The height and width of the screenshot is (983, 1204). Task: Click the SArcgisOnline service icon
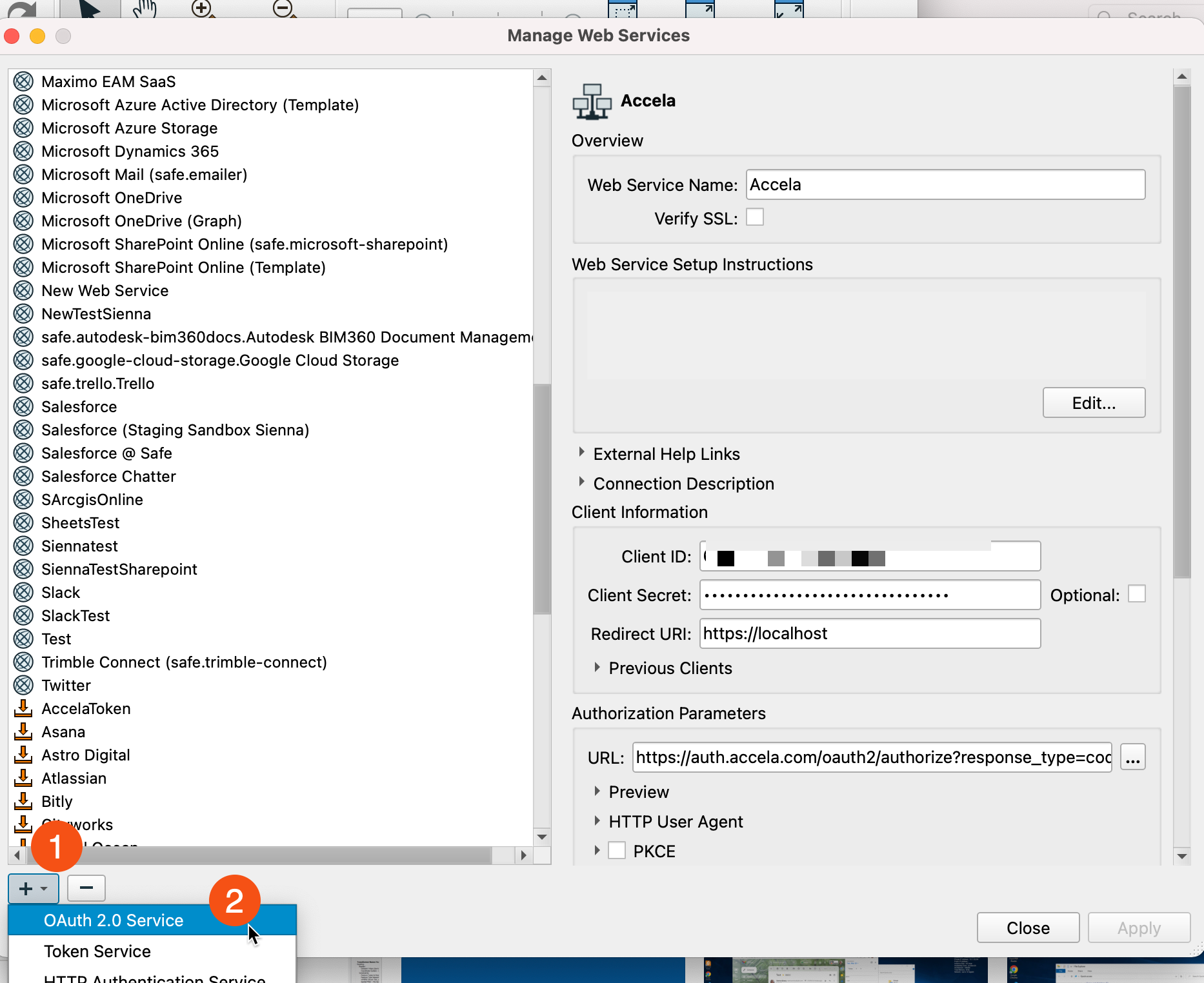tap(23, 499)
